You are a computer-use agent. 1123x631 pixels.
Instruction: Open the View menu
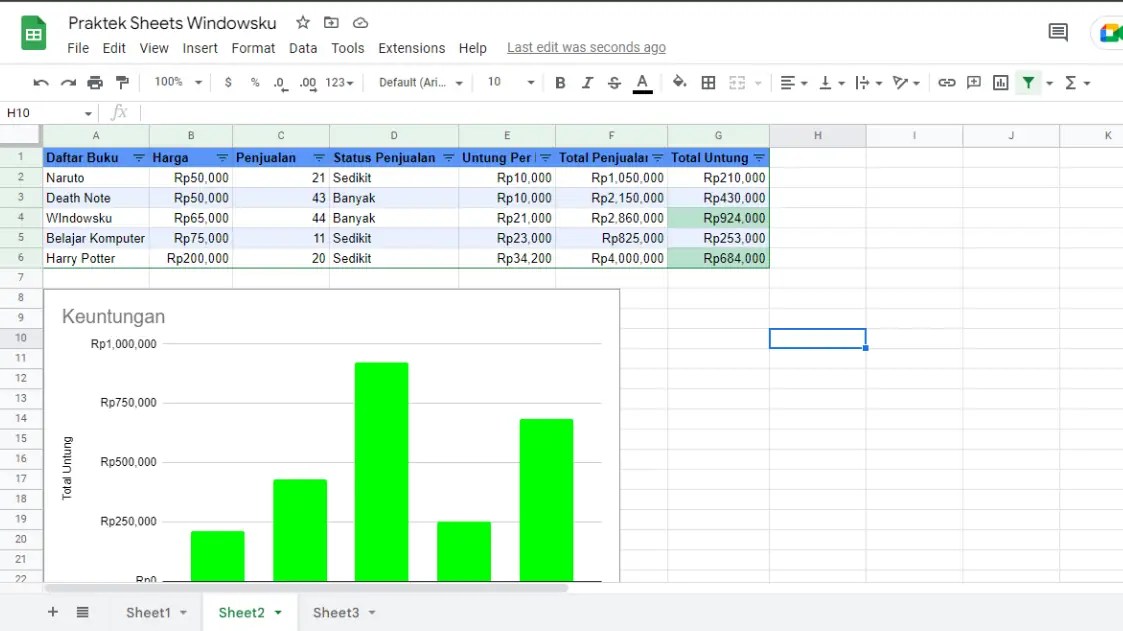154,48
